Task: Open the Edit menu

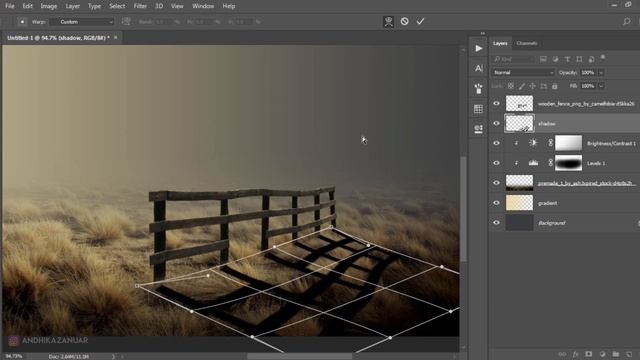Action: click(x=27, y=6)
